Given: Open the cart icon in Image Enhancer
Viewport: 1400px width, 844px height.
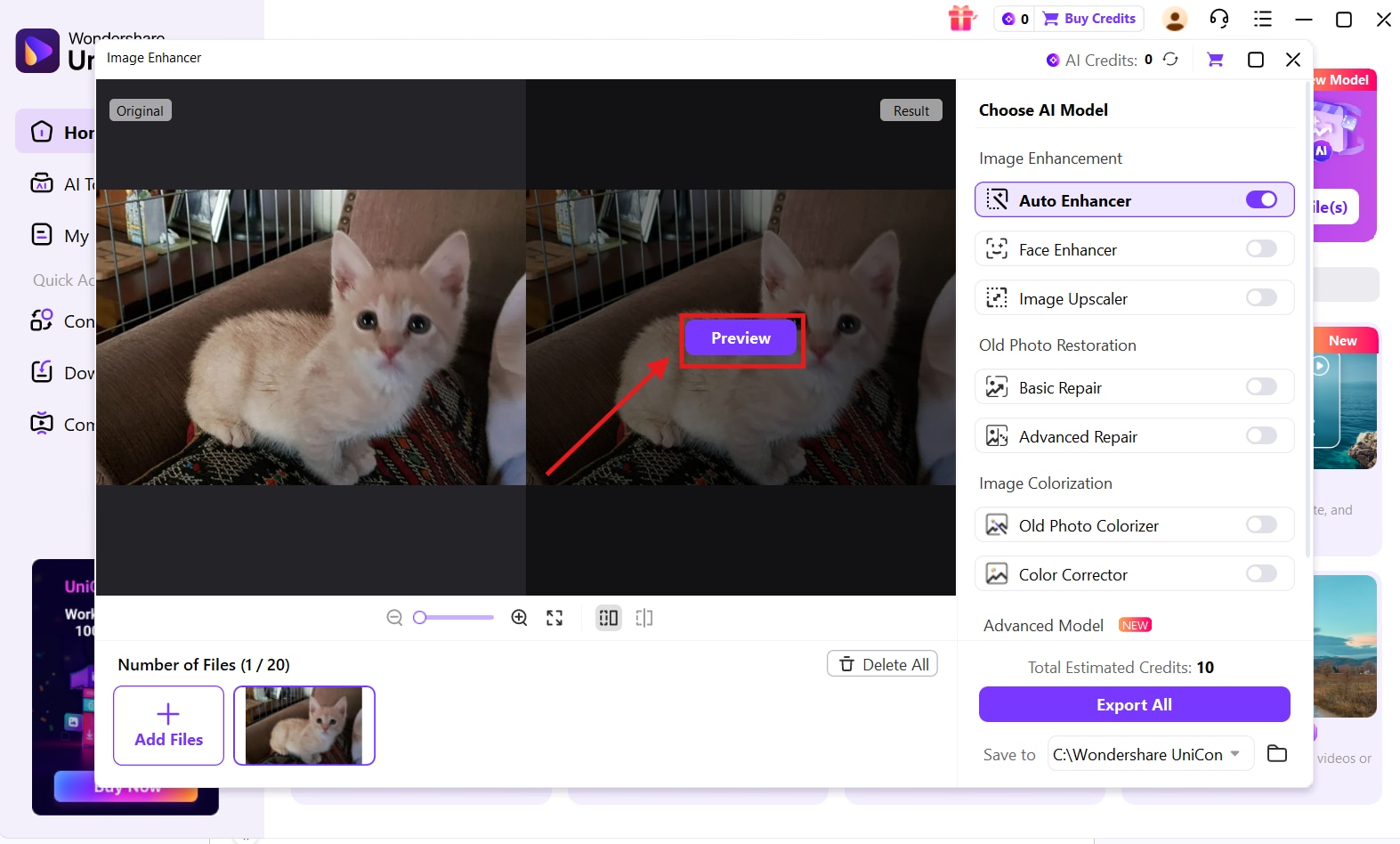Looking at the screenshot, I should [x=1215, y=60].
